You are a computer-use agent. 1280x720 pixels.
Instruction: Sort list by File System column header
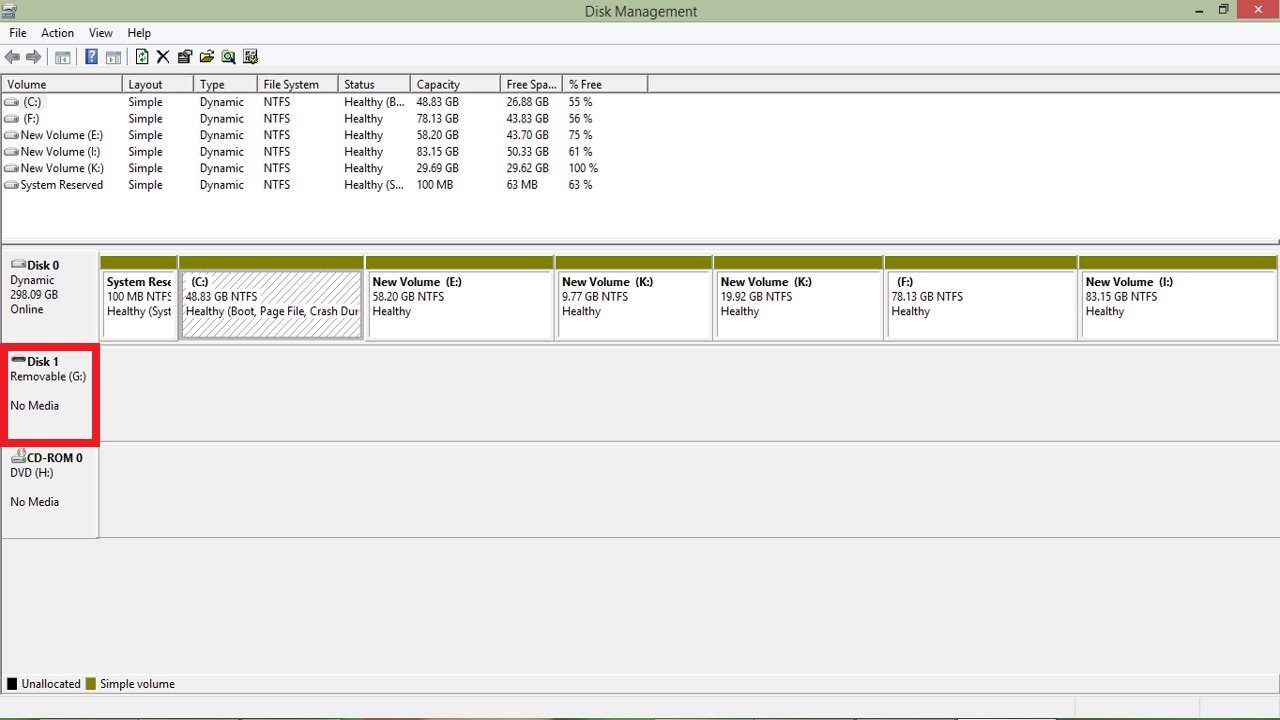[290, 85]
